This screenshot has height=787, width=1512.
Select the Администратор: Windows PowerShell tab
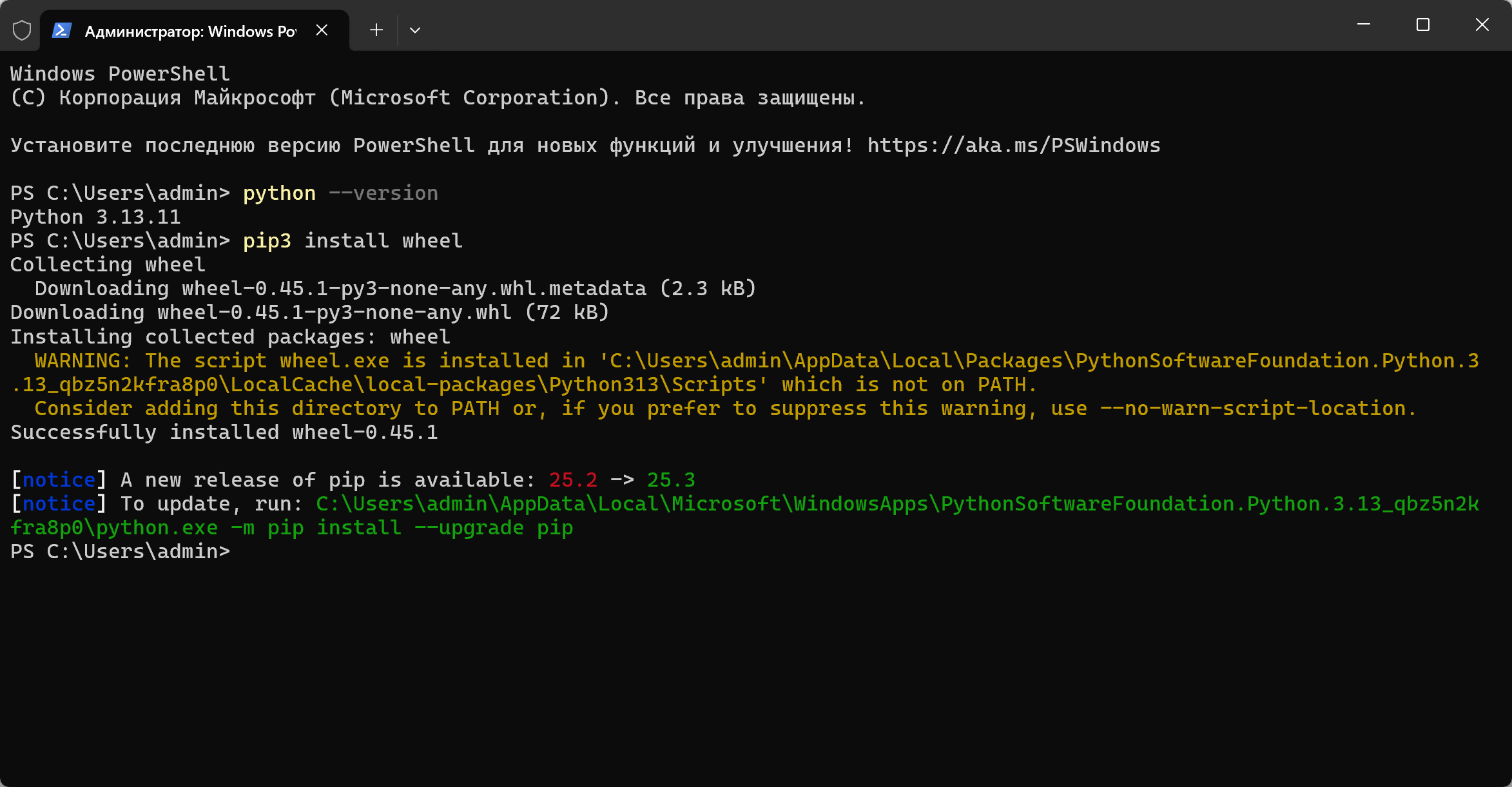(x=187, y=30)
